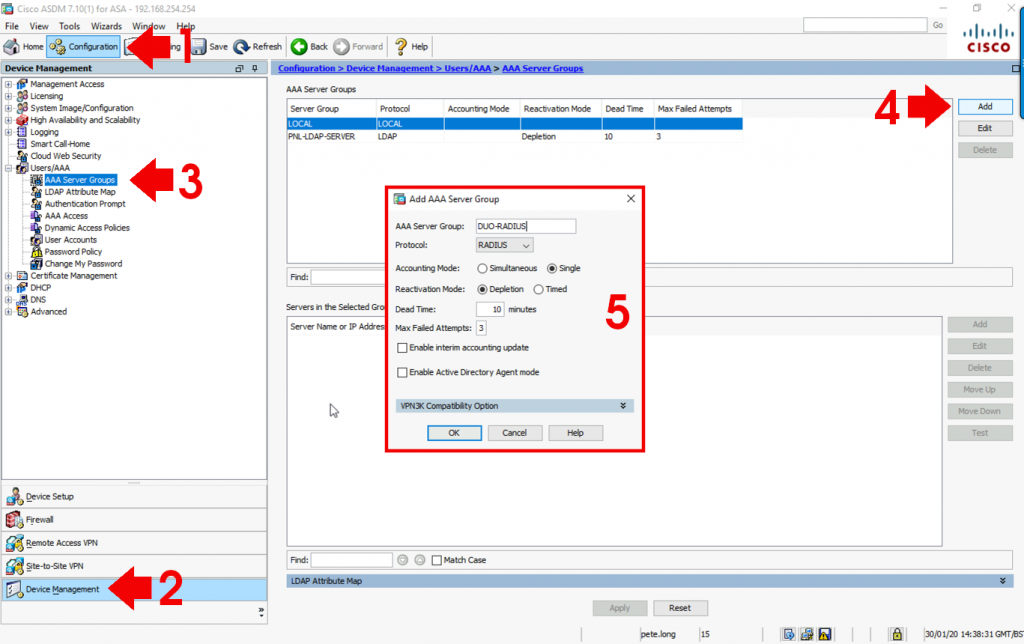
Task: Open the Help menu
Action: click(x=185, y=26)
